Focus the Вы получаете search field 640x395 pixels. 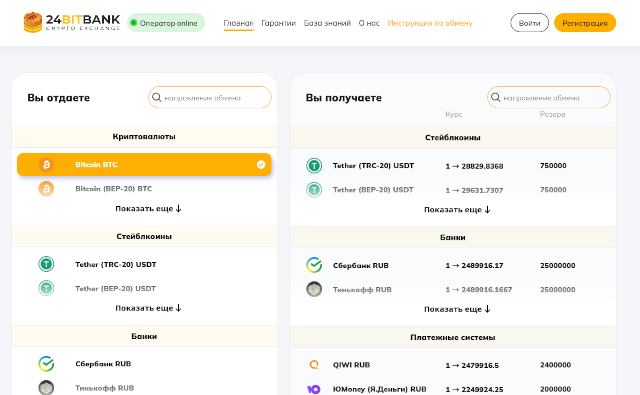click(x=549, y=98)
